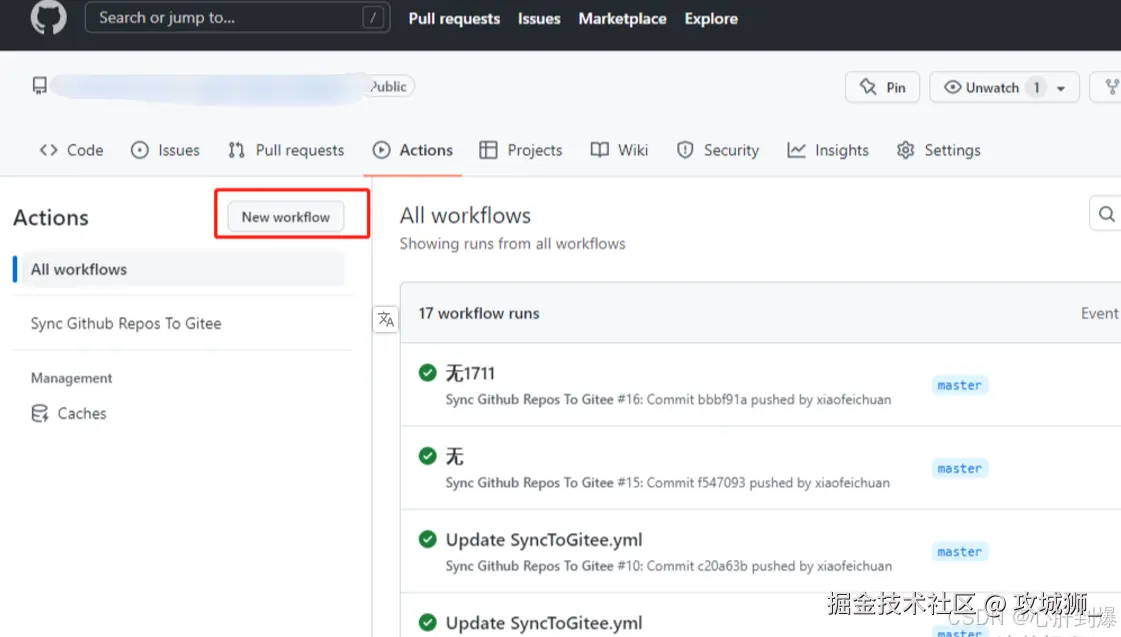Image resolution: width=1121 pixels, height=637 pixels.
Task: Click success icon of bottom workflow run
Action: pyautogui.click(x=428, y=622)
